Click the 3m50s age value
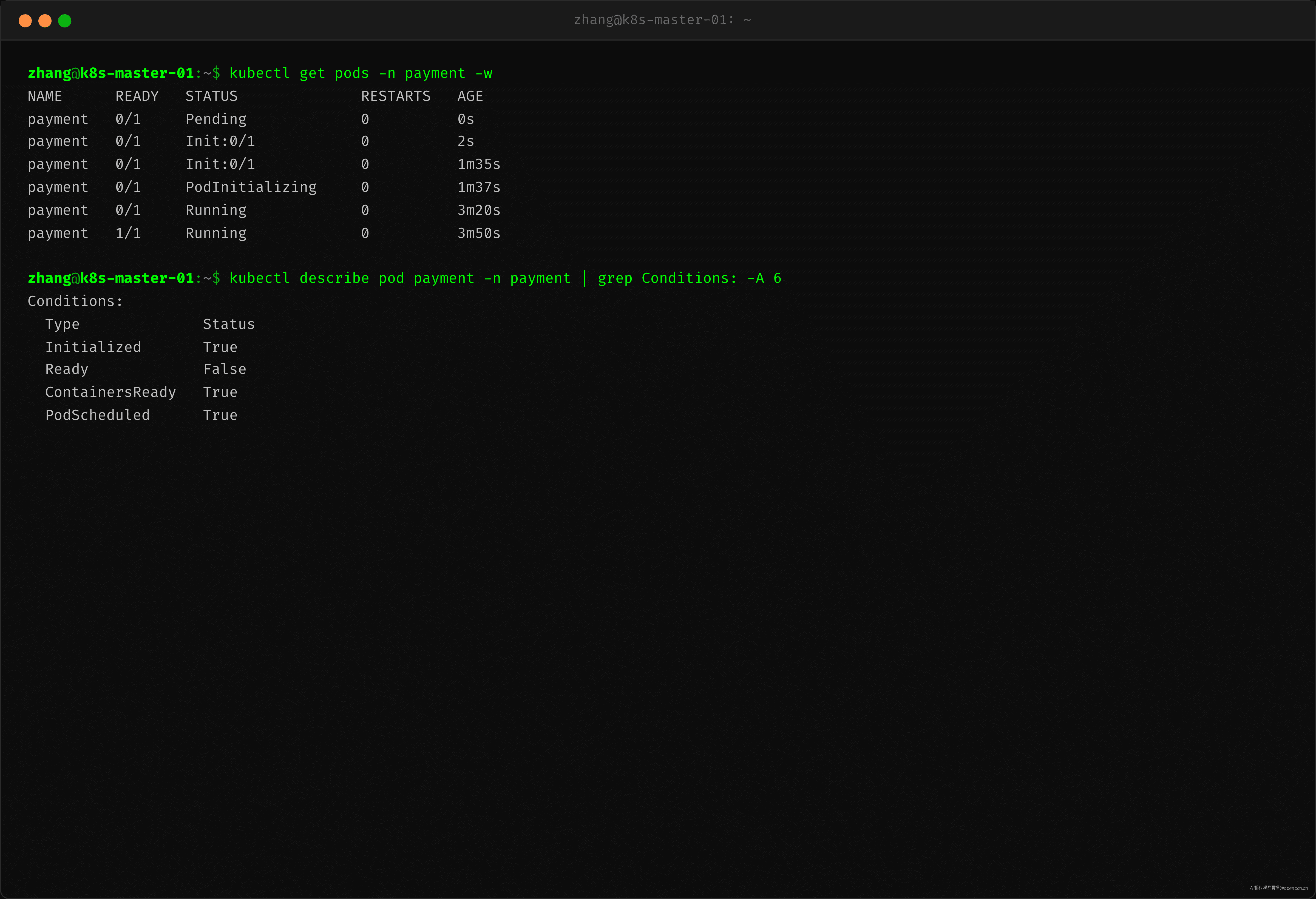The image size is (1316, 899). tap(478, 233)
